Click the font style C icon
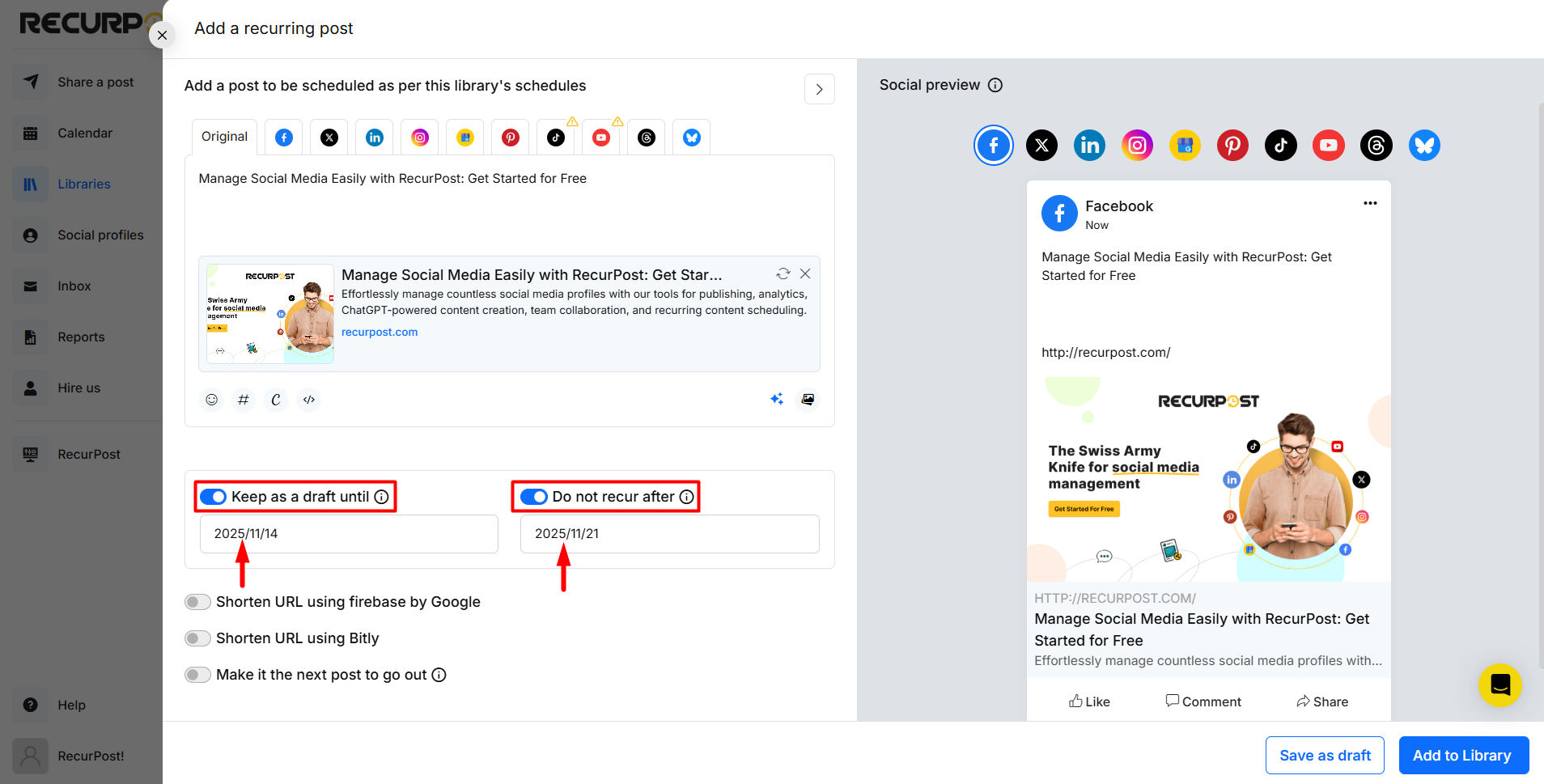Viewport: 1544px width, 784px height. coord(276,400)
